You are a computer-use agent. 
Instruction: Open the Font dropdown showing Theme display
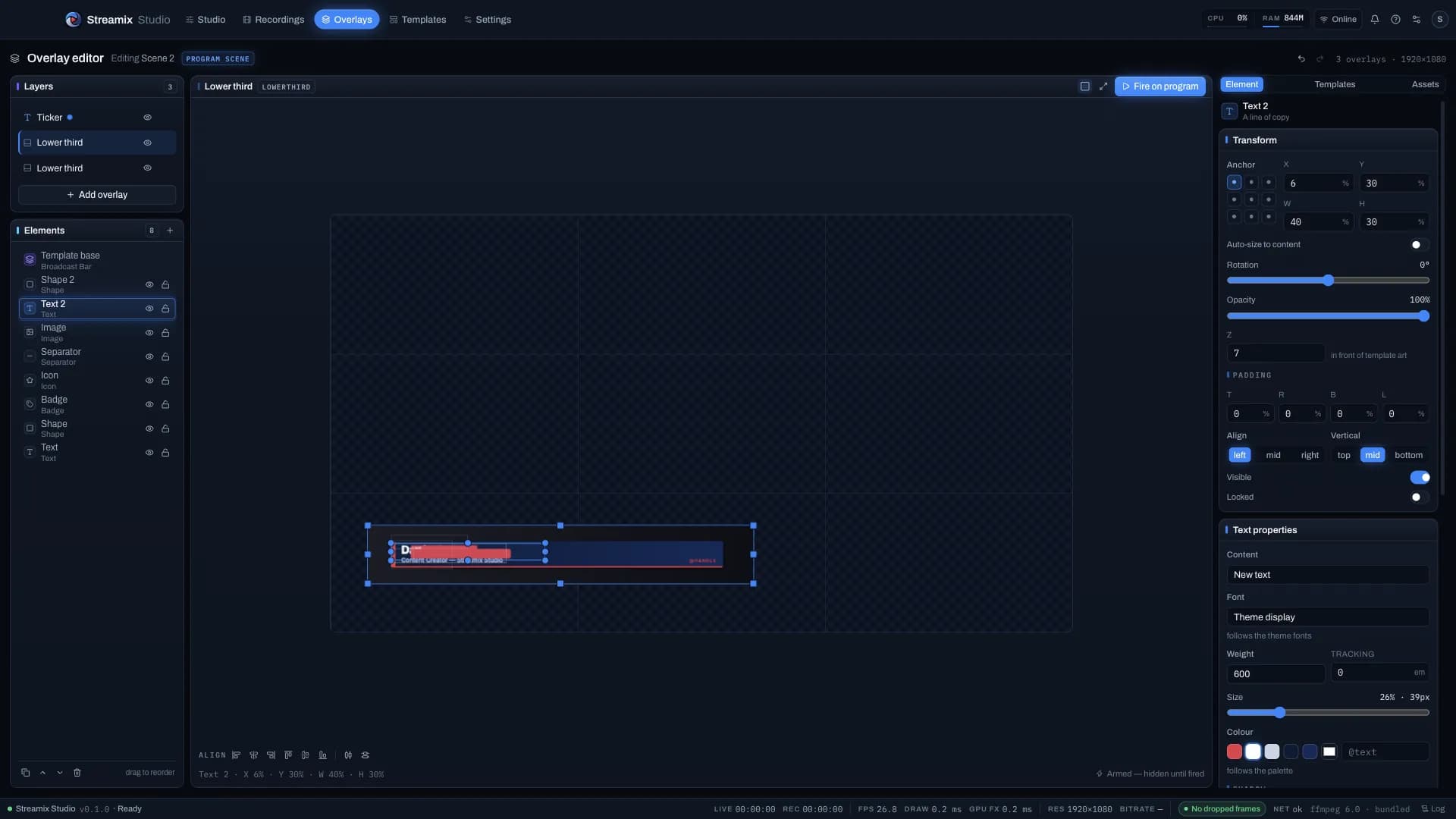1328,617
